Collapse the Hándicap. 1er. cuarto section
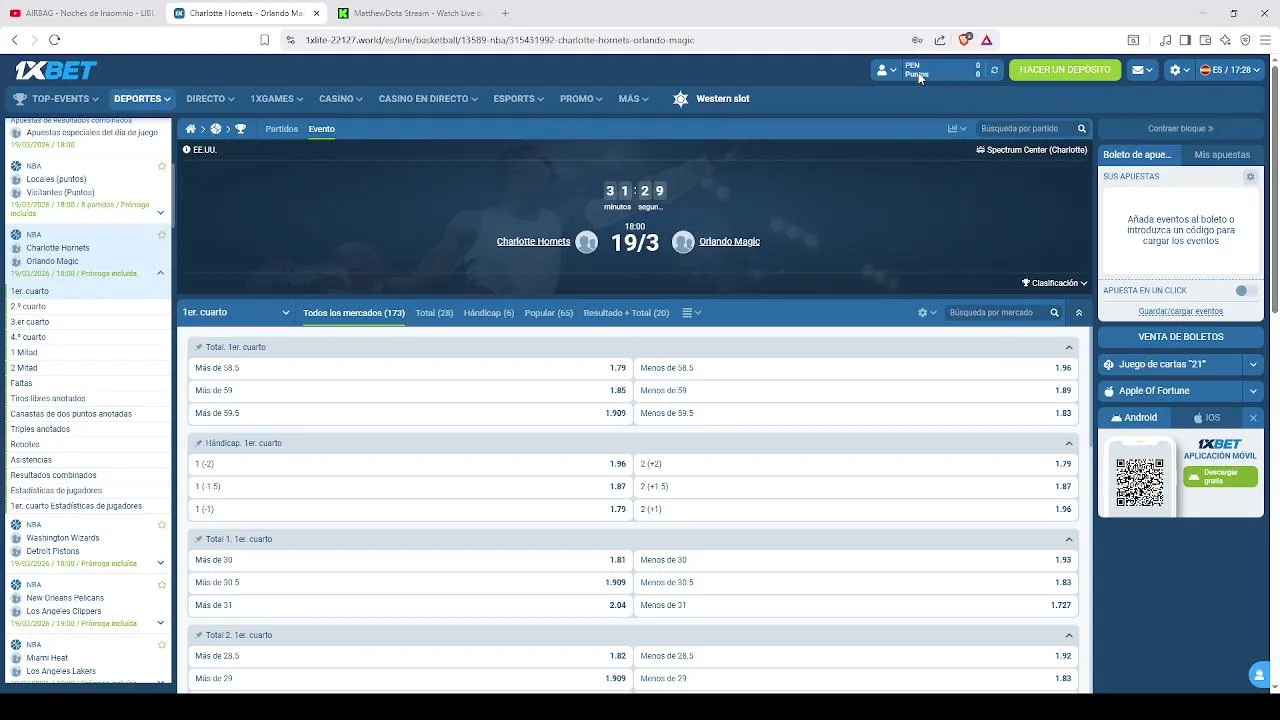This screenshot has height=720, width=1280. tap(1069, 443)
